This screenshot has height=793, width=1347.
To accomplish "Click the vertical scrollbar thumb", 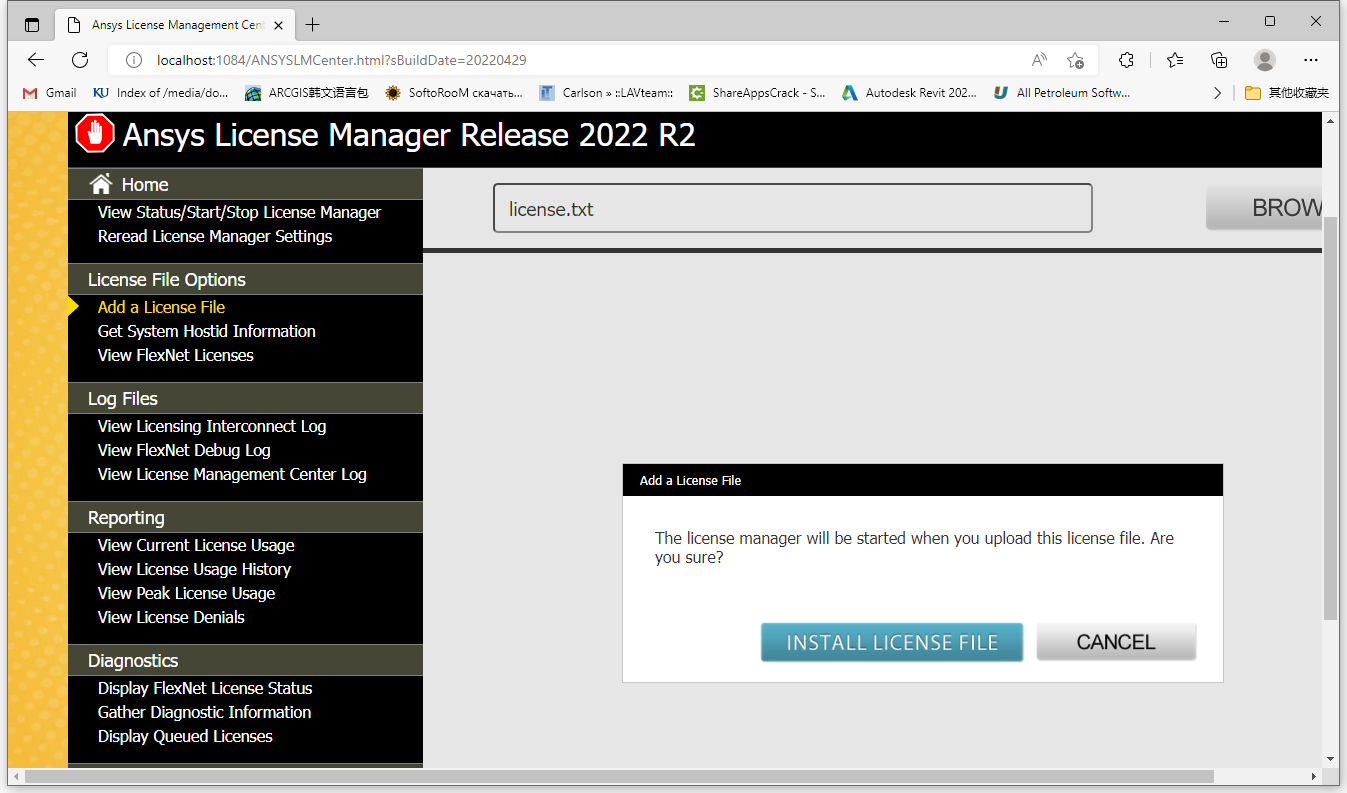I will coord(1330,416).
